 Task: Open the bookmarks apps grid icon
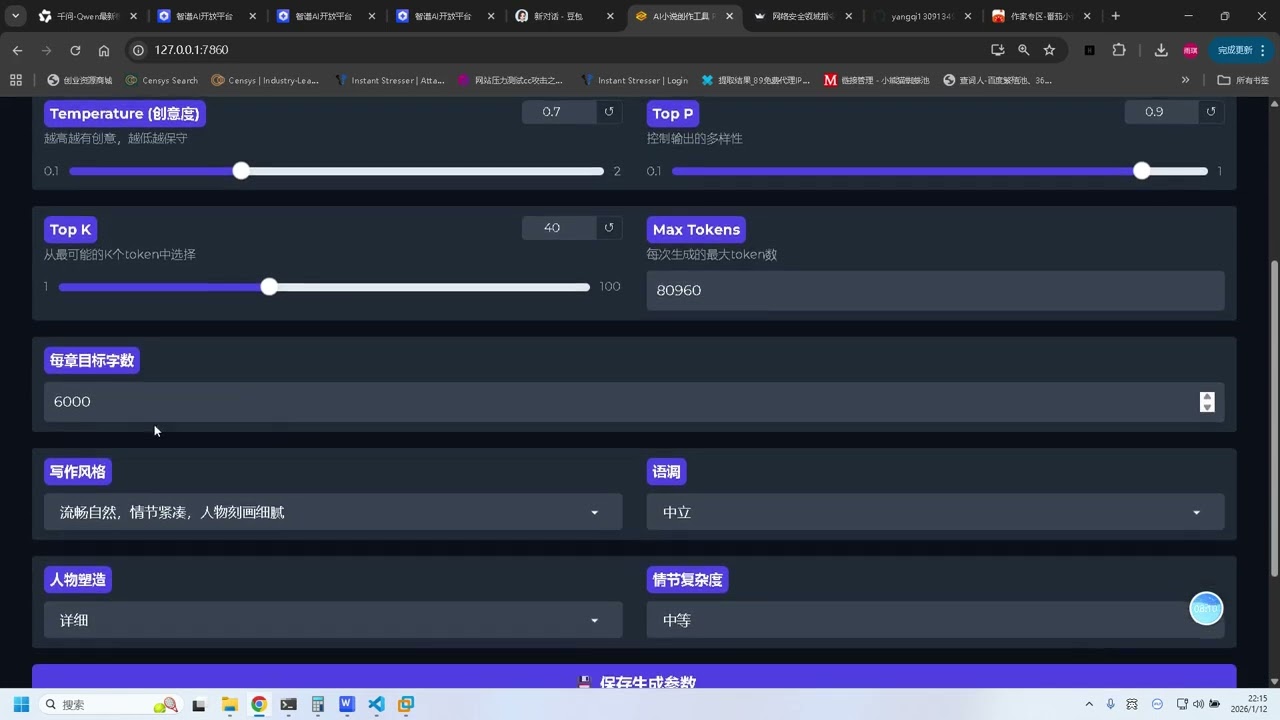pos(15,80)
